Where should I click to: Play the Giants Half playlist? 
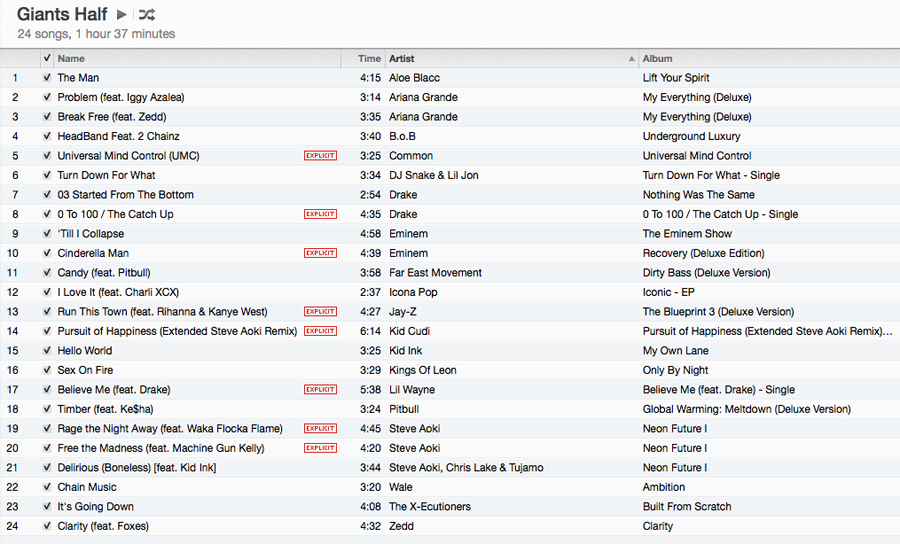coord(122,14)
